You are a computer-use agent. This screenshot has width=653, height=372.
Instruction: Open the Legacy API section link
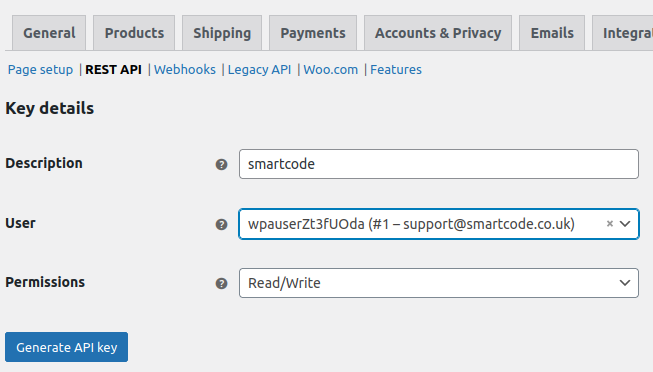click(x=259, y=70)
